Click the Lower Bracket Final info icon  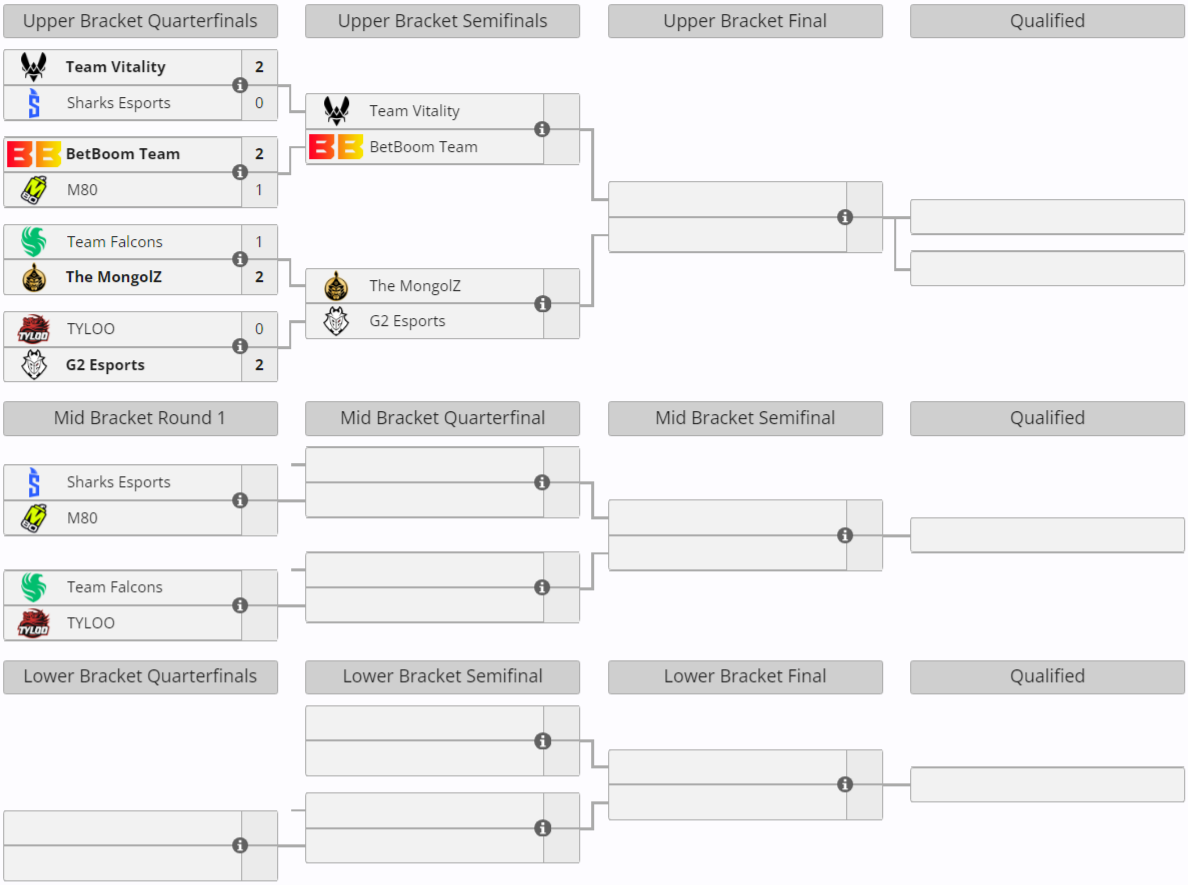(x=845, y=785)
